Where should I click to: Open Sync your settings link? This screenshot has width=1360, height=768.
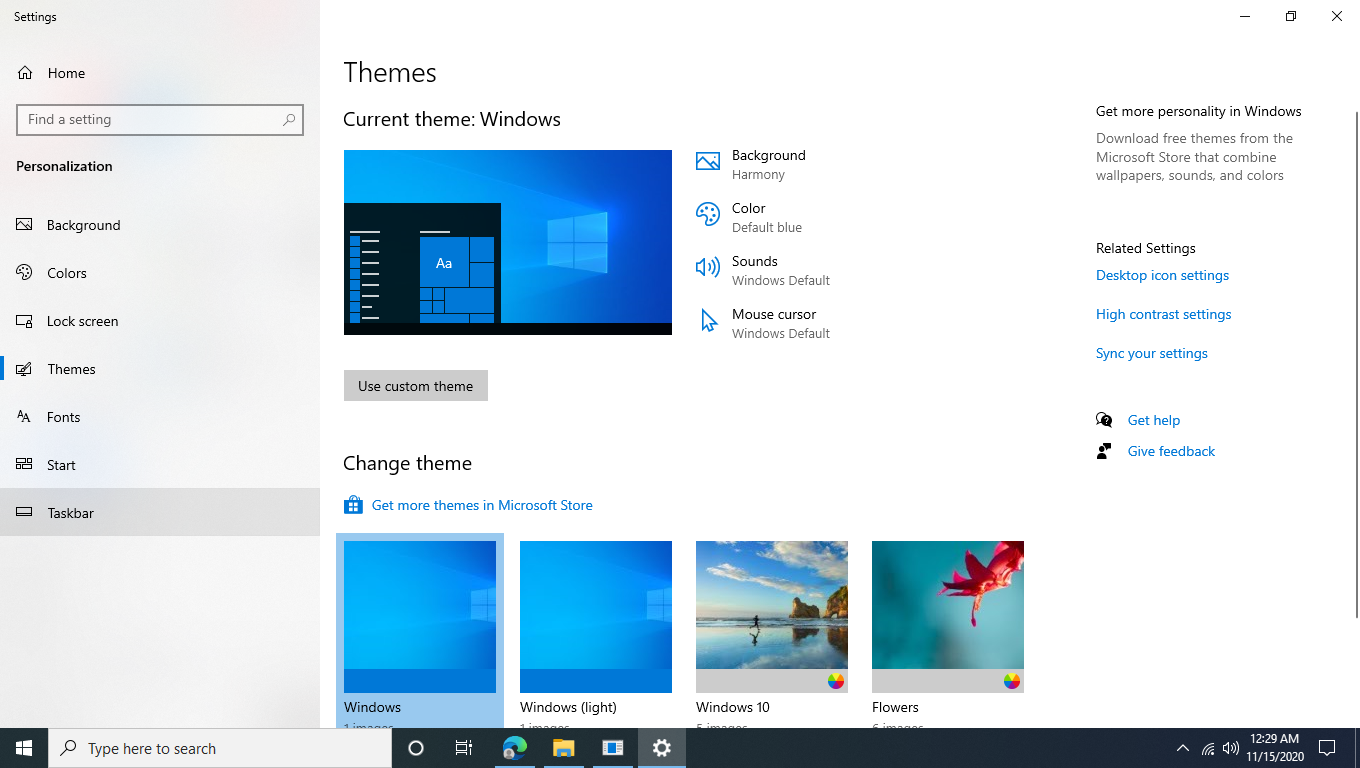point(1151,353)
